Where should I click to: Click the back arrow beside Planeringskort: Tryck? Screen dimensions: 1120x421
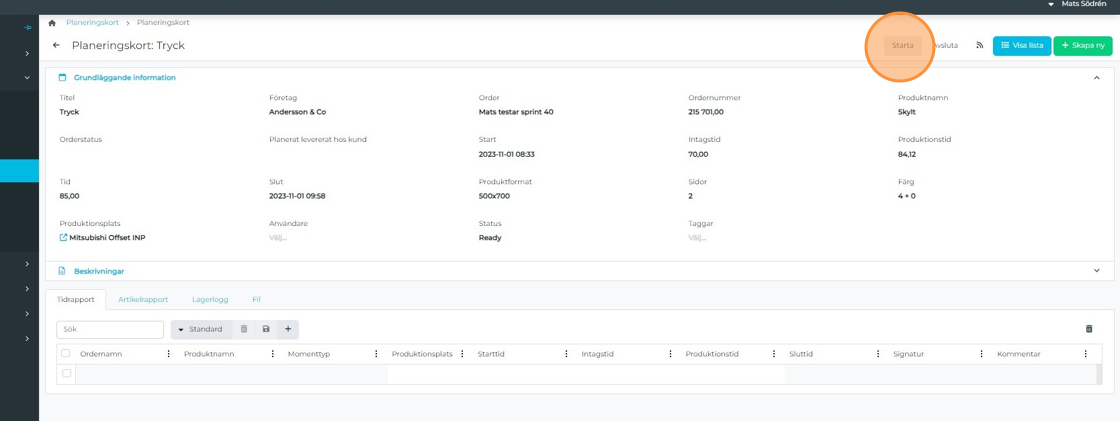pos(56,45)
